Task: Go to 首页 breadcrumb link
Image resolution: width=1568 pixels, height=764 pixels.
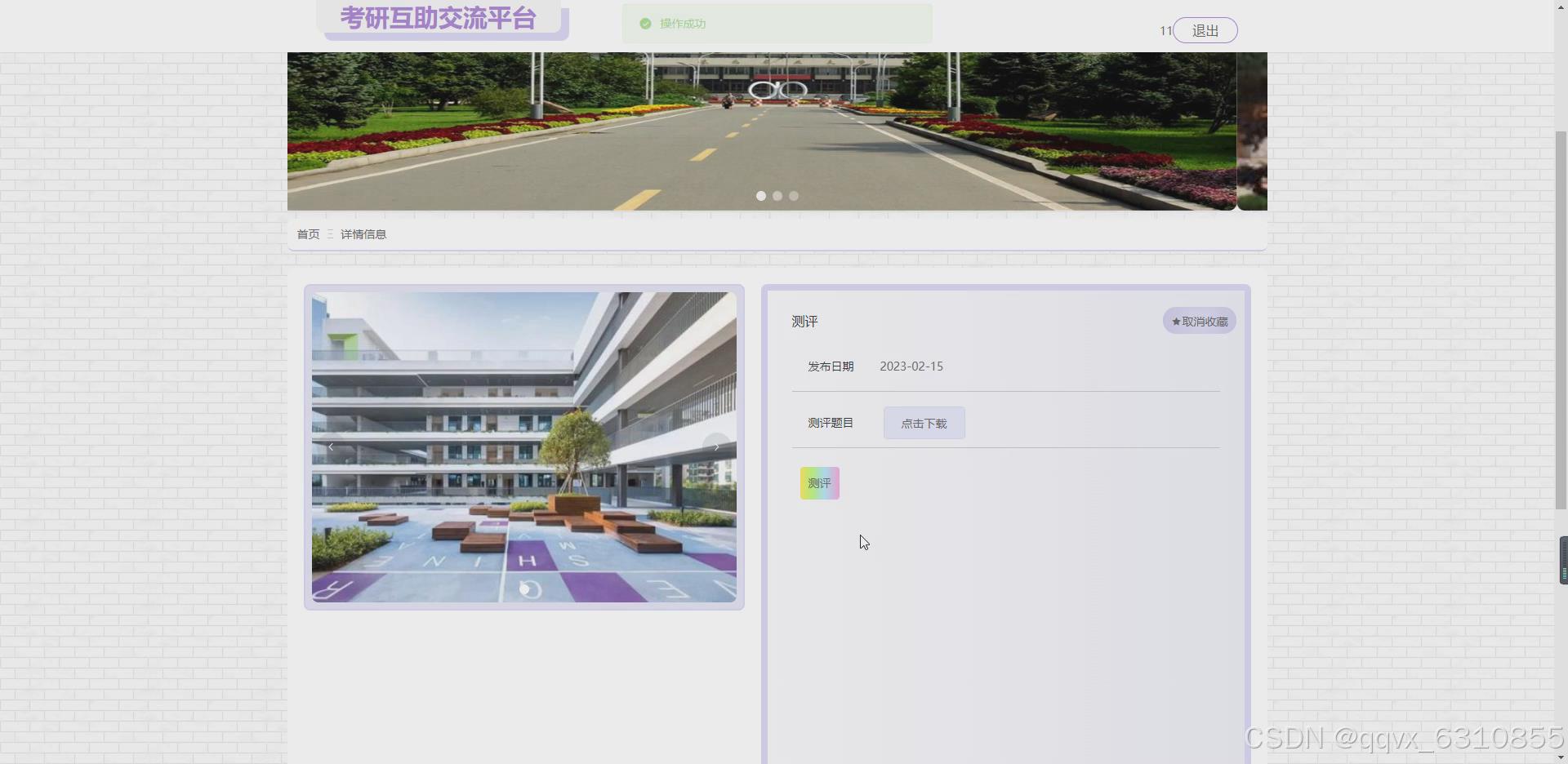Action: (308, 234)
